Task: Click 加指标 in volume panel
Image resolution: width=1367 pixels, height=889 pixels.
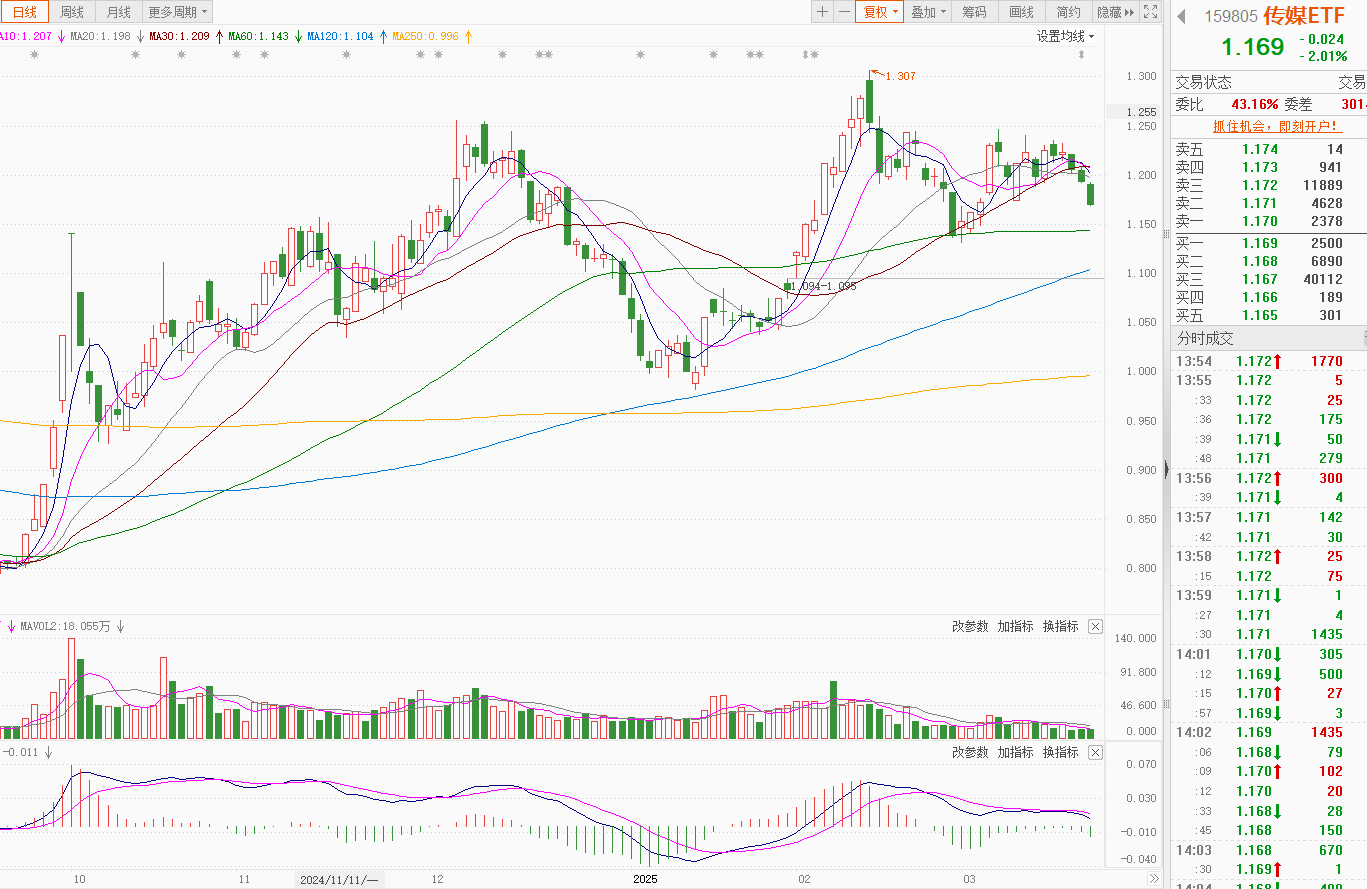Action: [1015, 626]
